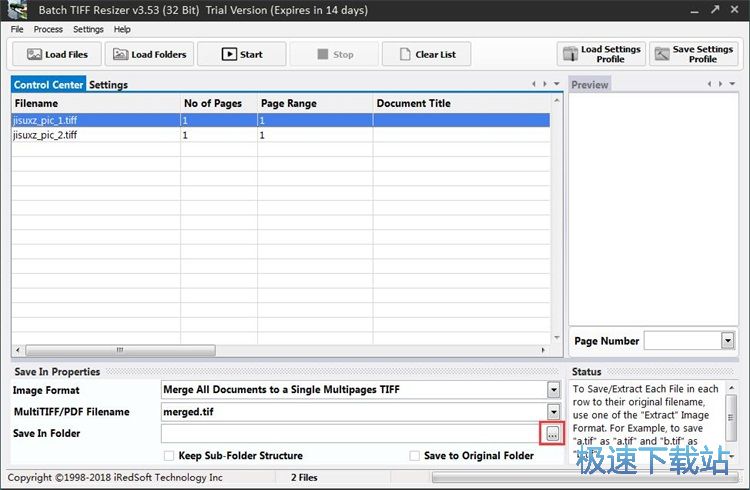The width and height of the screenshot is (750, 490).
Task: Open the Settings menu in menu bar
Action: tap(88, 29)
